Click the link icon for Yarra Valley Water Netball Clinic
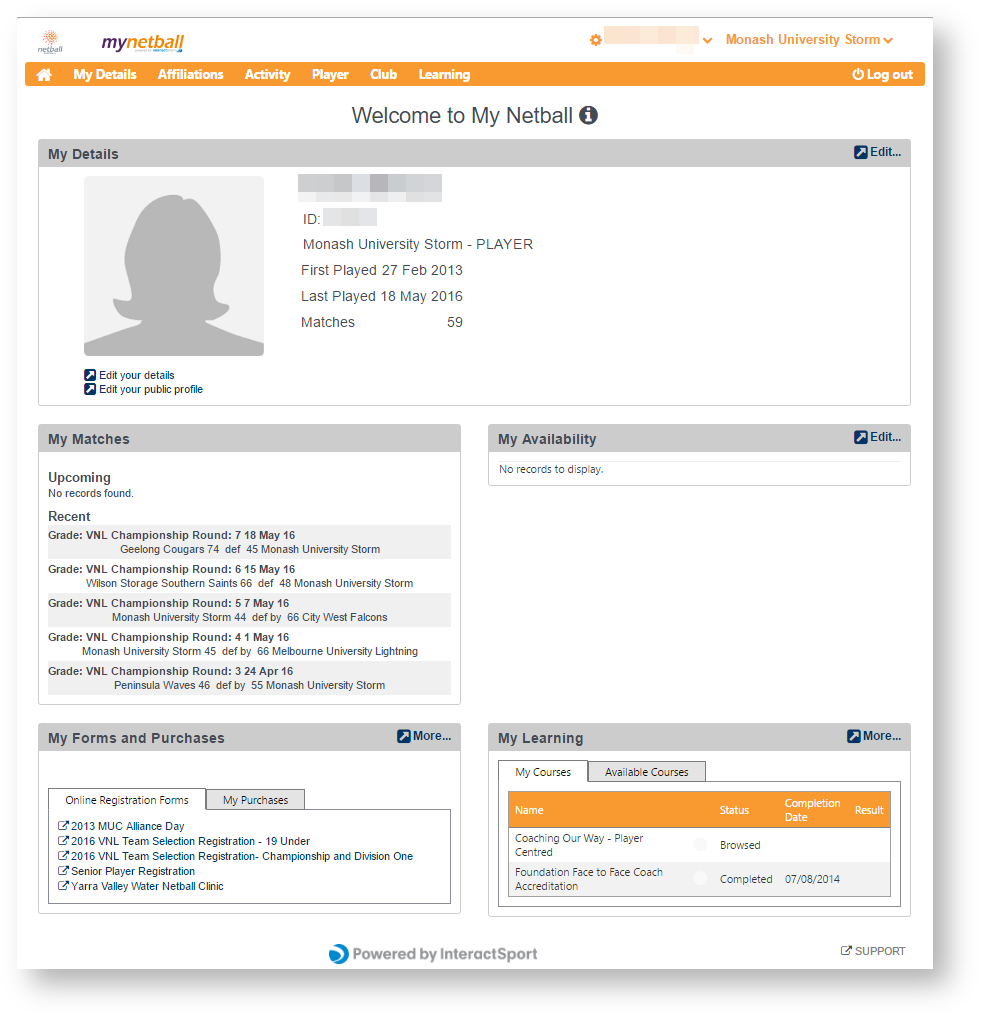Image resolution: width=981 pixels, height=1017 pixels. 63,885
